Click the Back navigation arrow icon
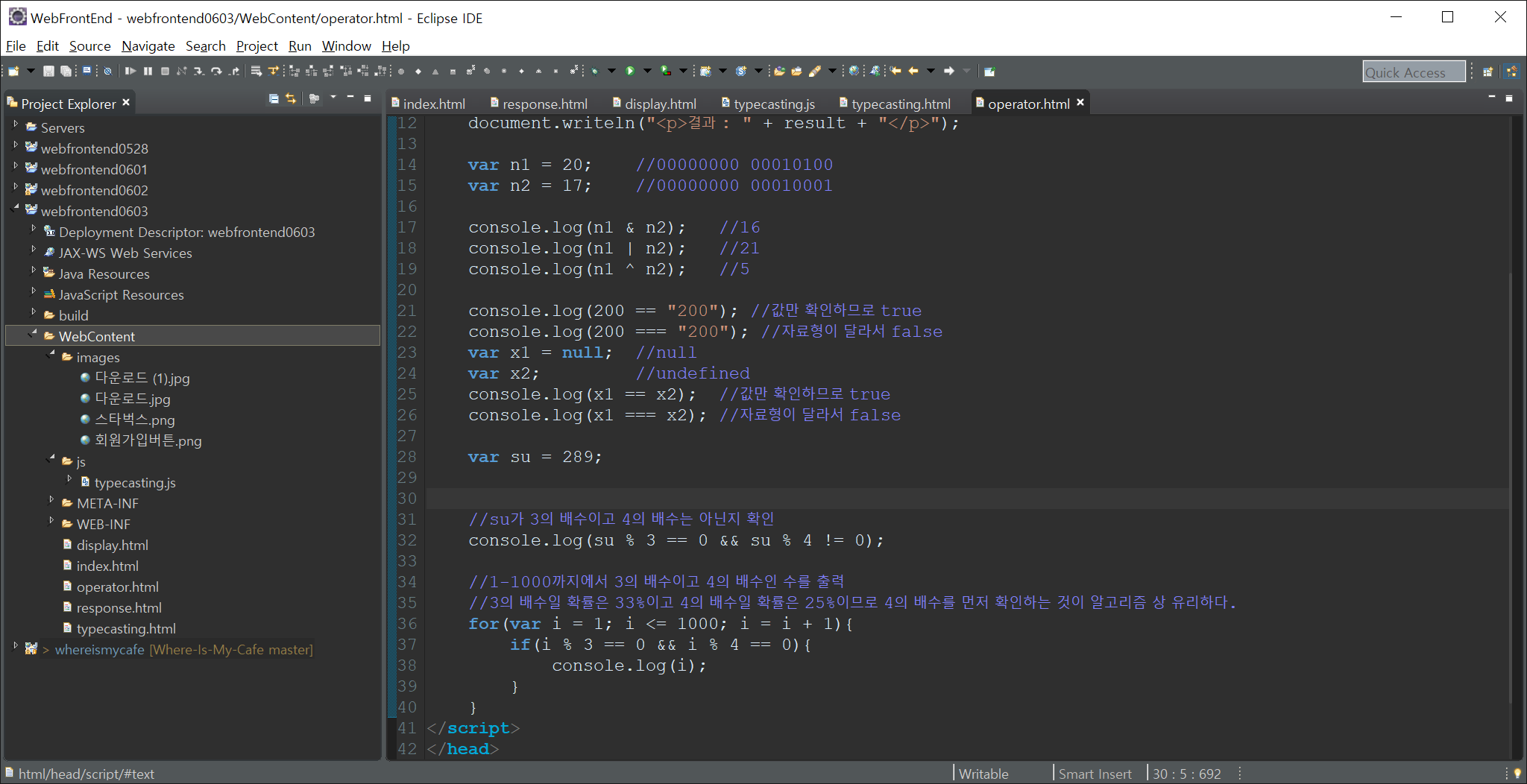Viewport: 1527px width, 784px height. pyautogui.click(x=913, y=72)
